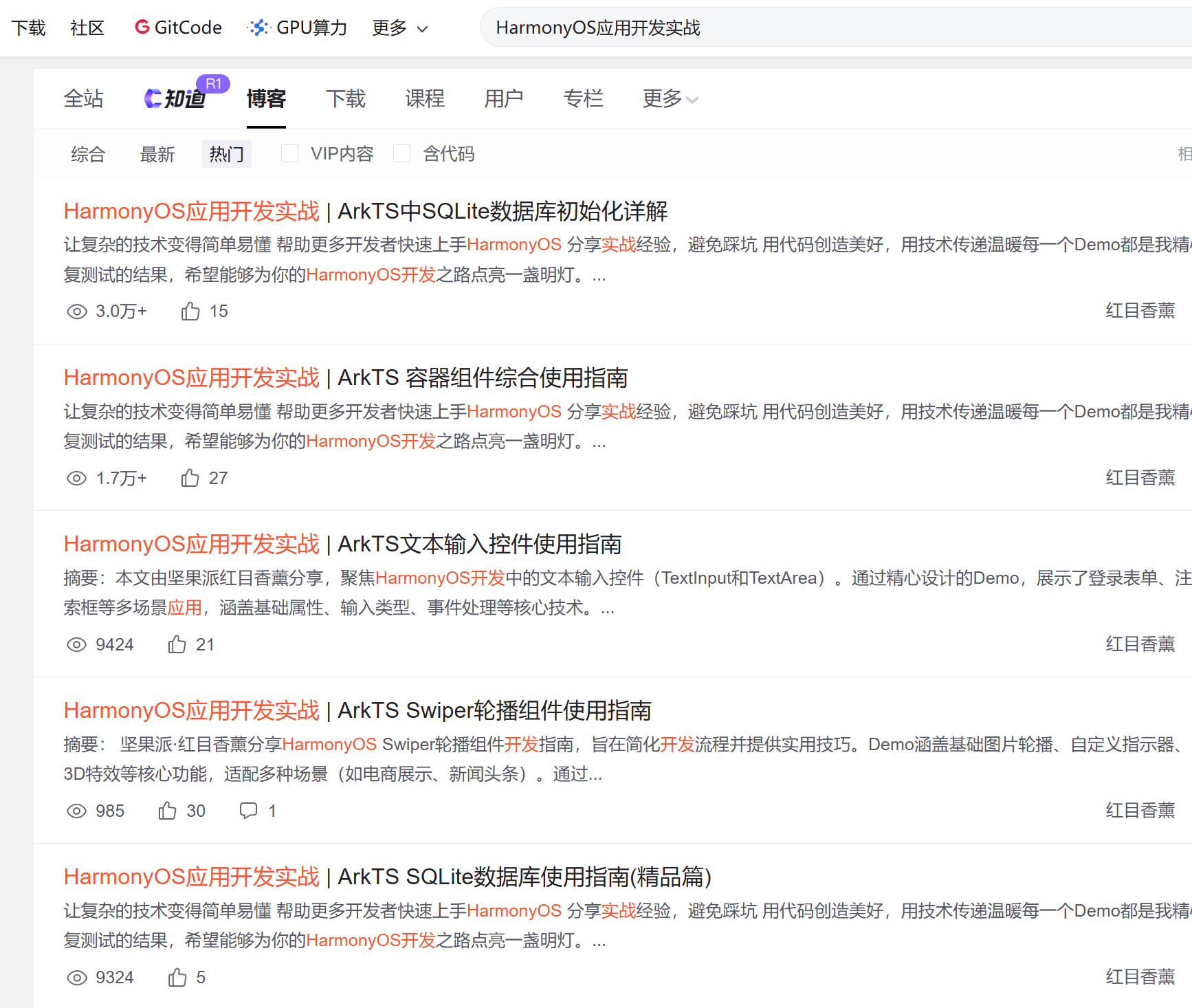Expand the 更多 menu in top navigation
This screenshot has height=1008, width=1192.
(400, 28)
